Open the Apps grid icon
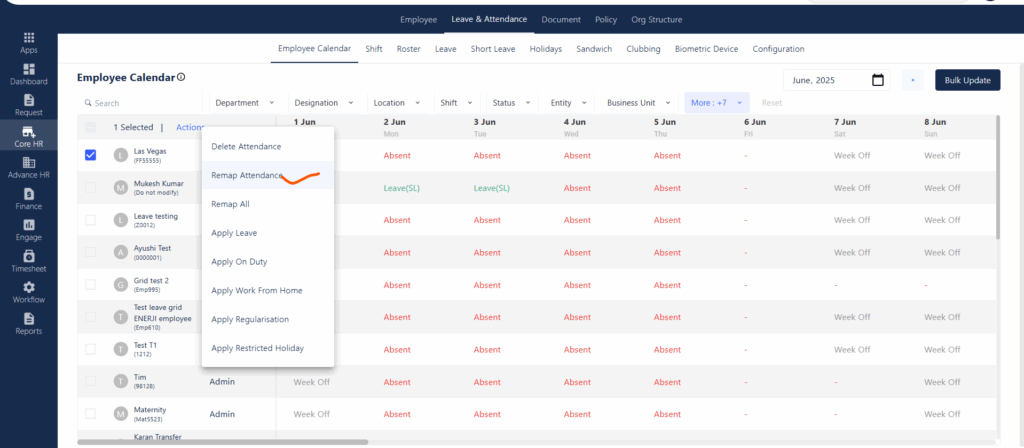Image resolution: width=1024 pixels, height=448 pixels. [x=28, y=37]
